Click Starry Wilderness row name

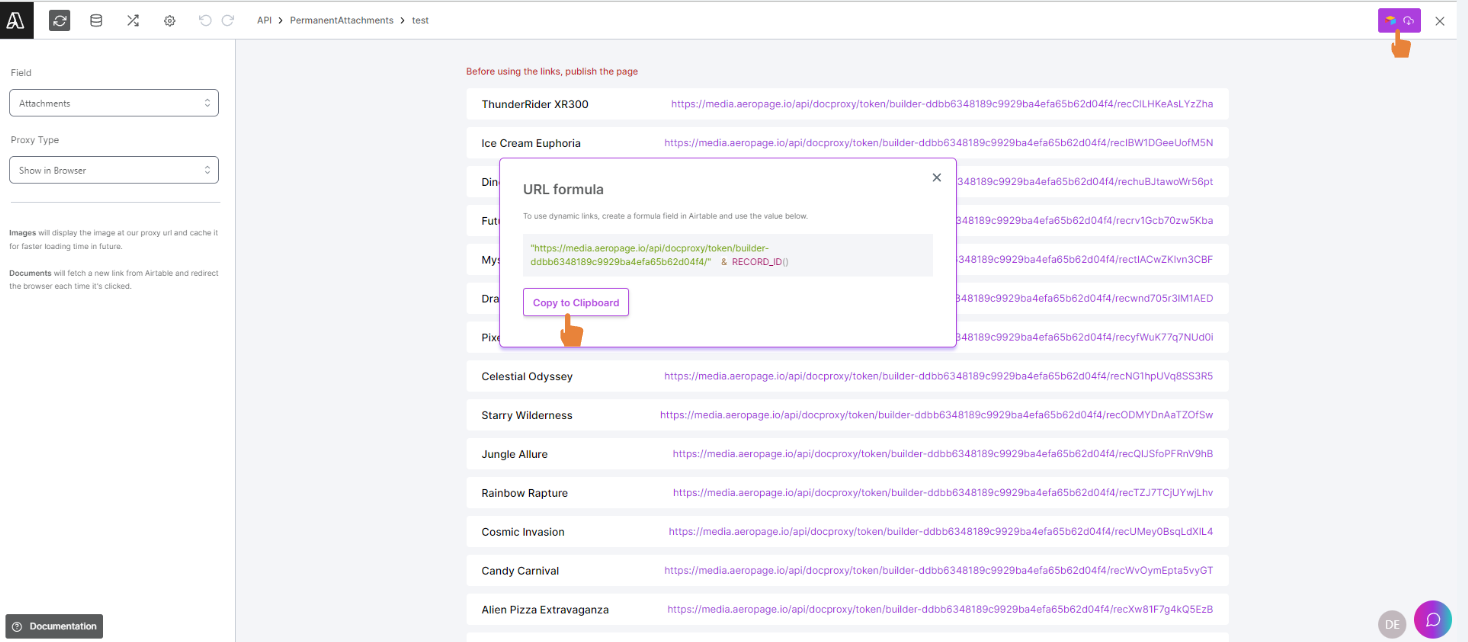[527, 415]
